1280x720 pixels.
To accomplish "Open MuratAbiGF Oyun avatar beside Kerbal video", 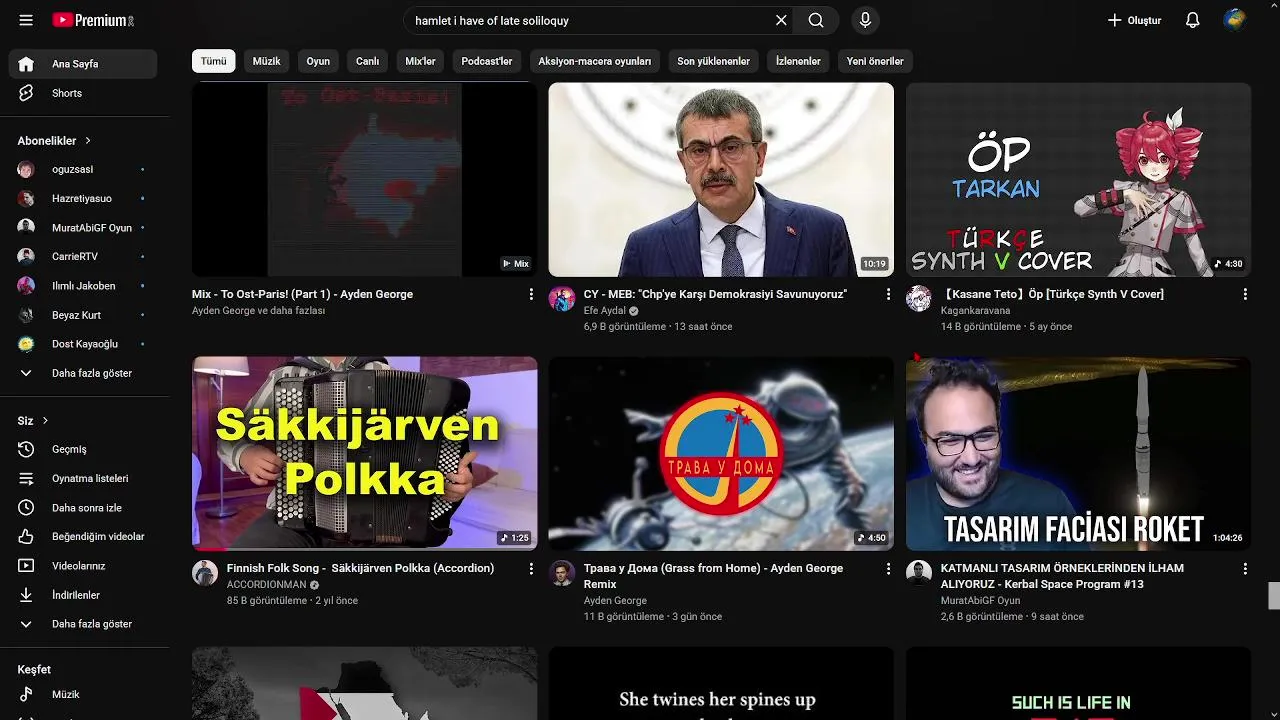I will pos(919,573).
